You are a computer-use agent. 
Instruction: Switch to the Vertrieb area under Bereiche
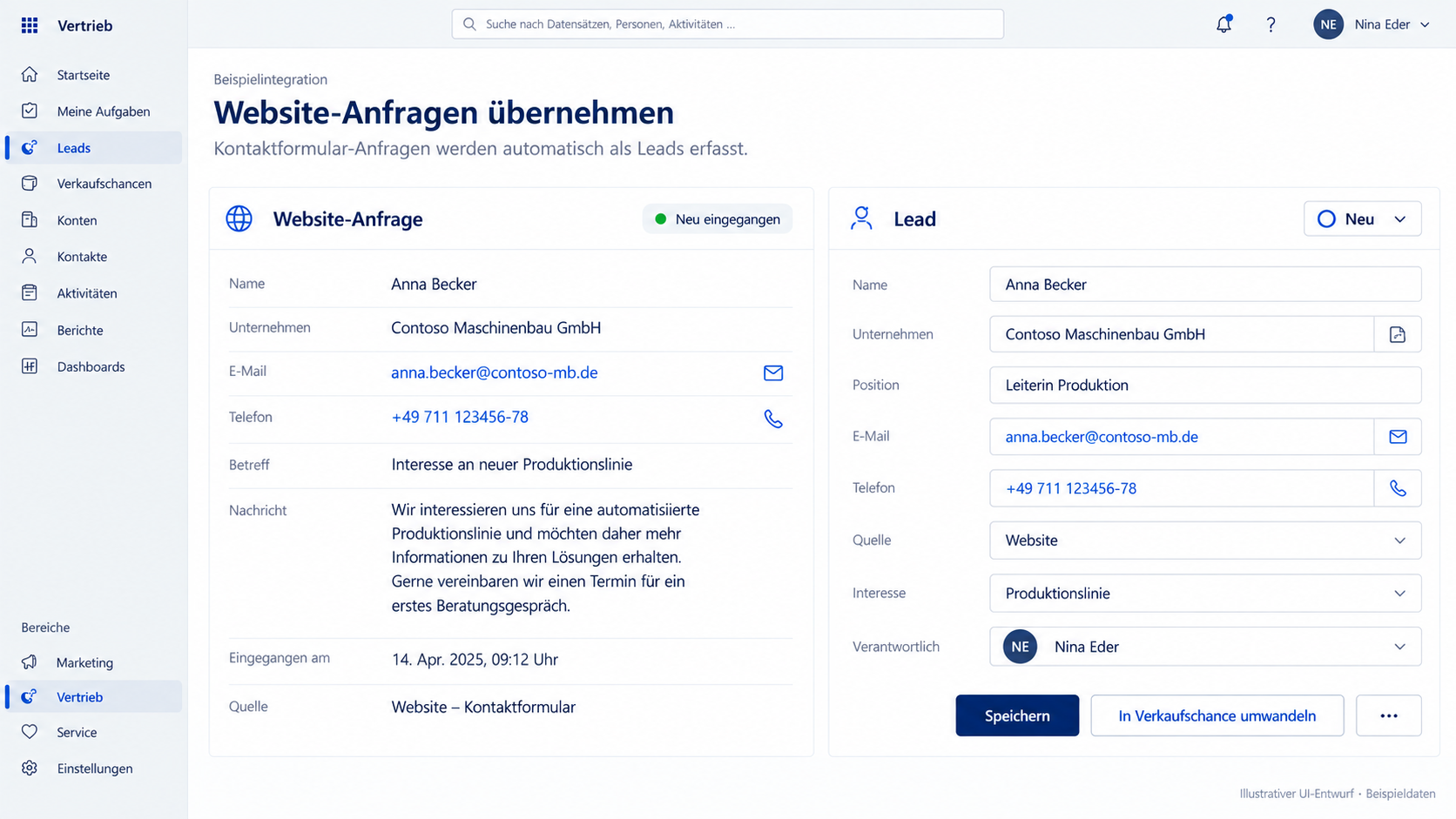tap(94, 697)
